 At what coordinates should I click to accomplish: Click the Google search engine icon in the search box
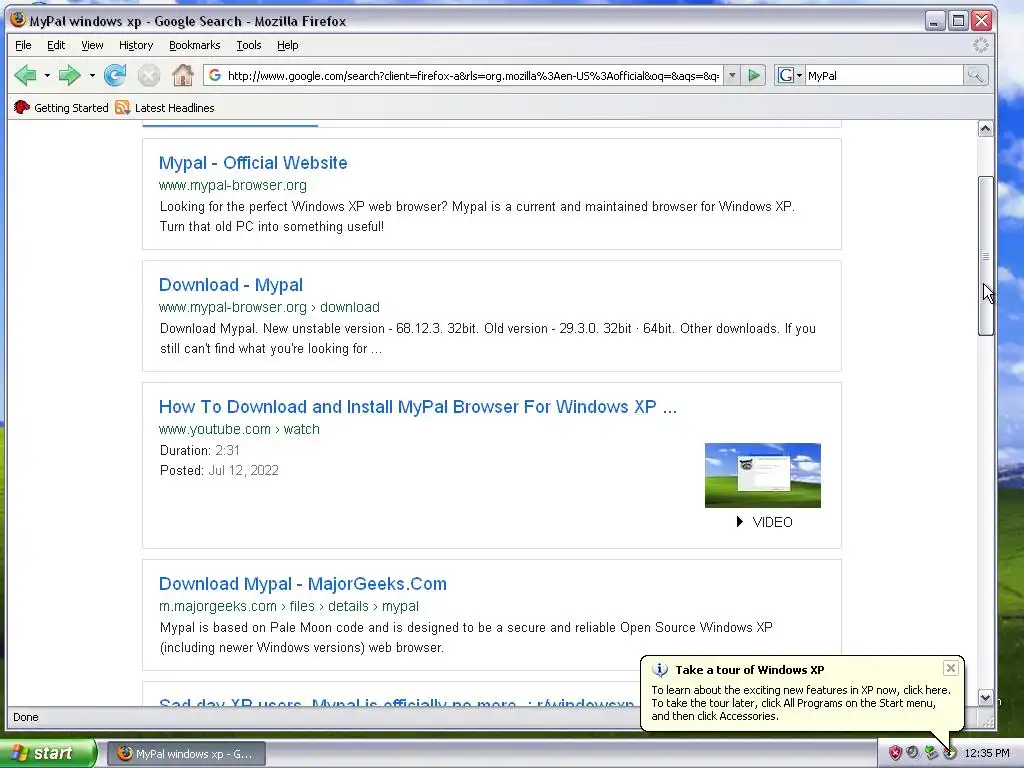[786, 76]
